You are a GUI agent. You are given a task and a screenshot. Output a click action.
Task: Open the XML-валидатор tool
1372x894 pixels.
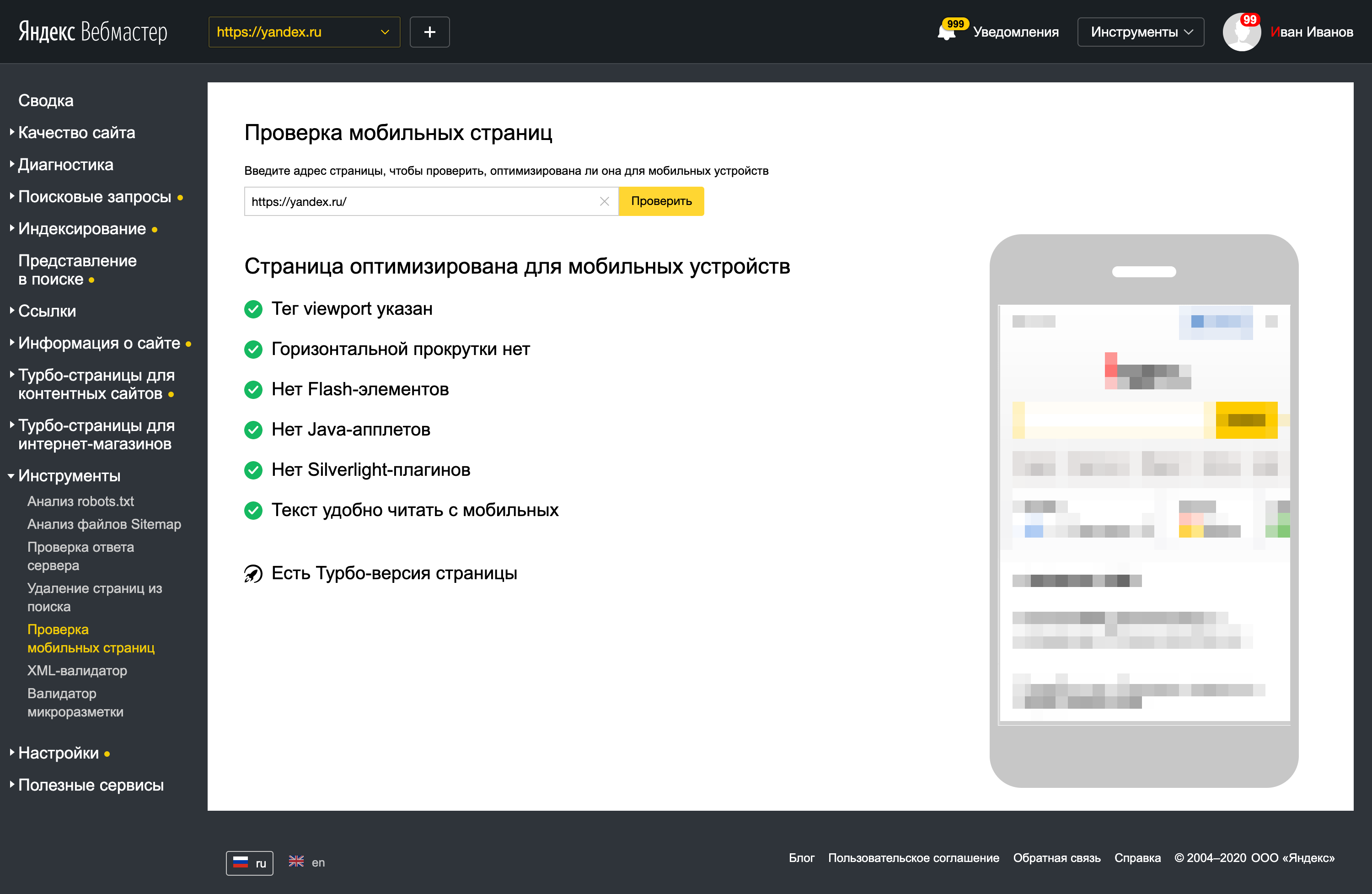[x=77, y=671]
